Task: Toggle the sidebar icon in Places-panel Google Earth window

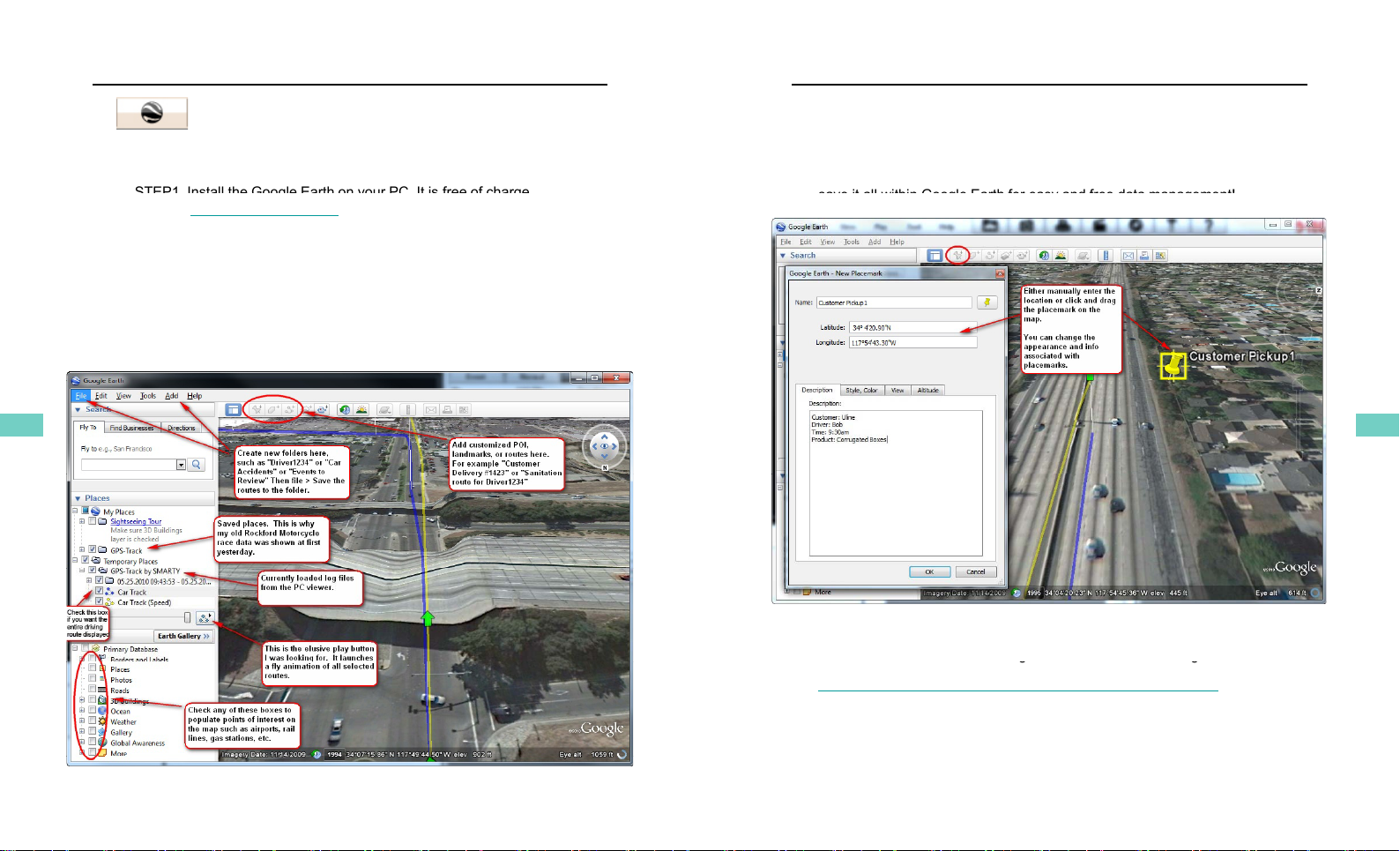Action: click(233, 409)
